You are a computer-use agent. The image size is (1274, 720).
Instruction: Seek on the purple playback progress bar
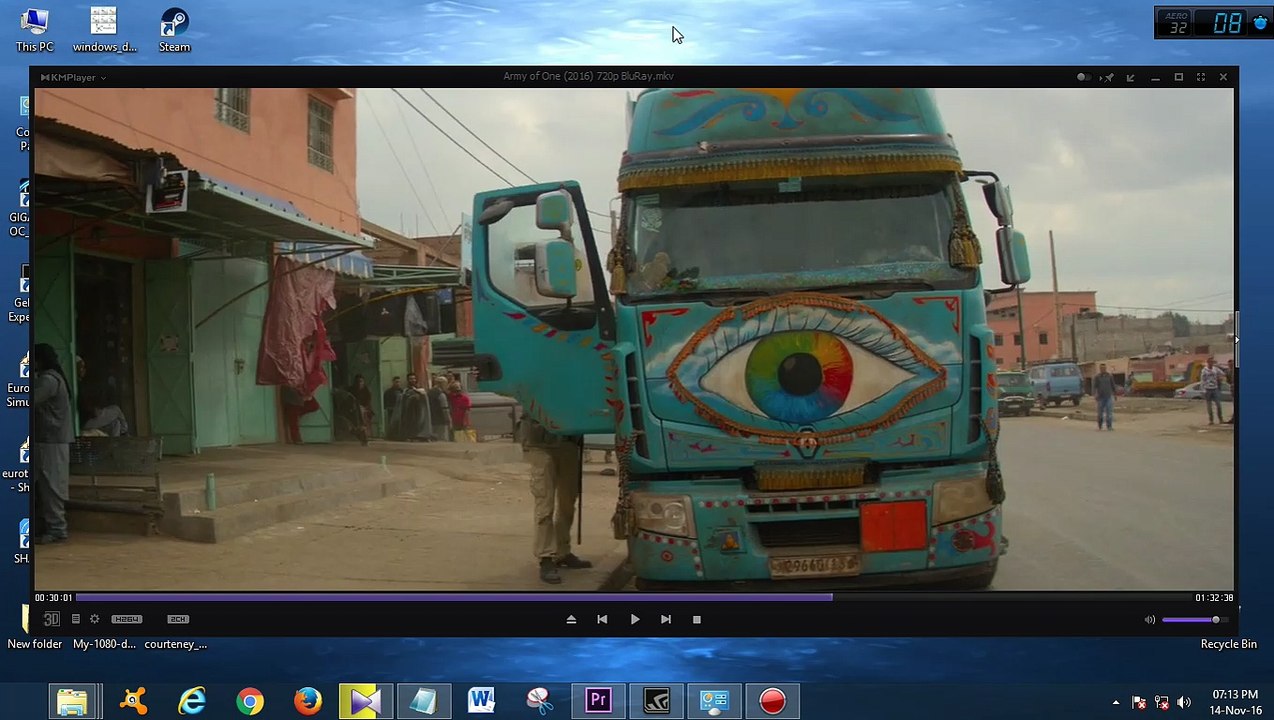tap(634, 597)
